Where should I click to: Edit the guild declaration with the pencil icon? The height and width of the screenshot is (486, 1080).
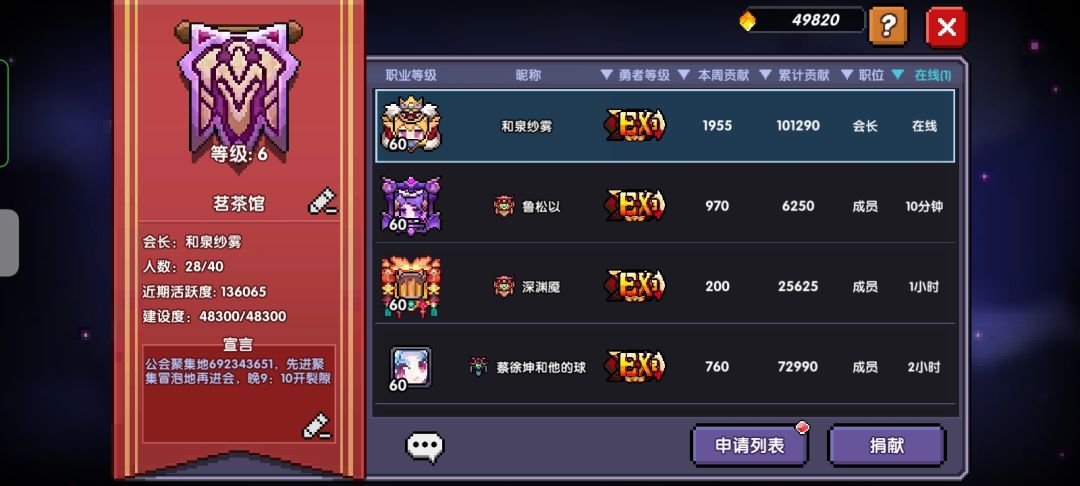click(x=317, y=426)
